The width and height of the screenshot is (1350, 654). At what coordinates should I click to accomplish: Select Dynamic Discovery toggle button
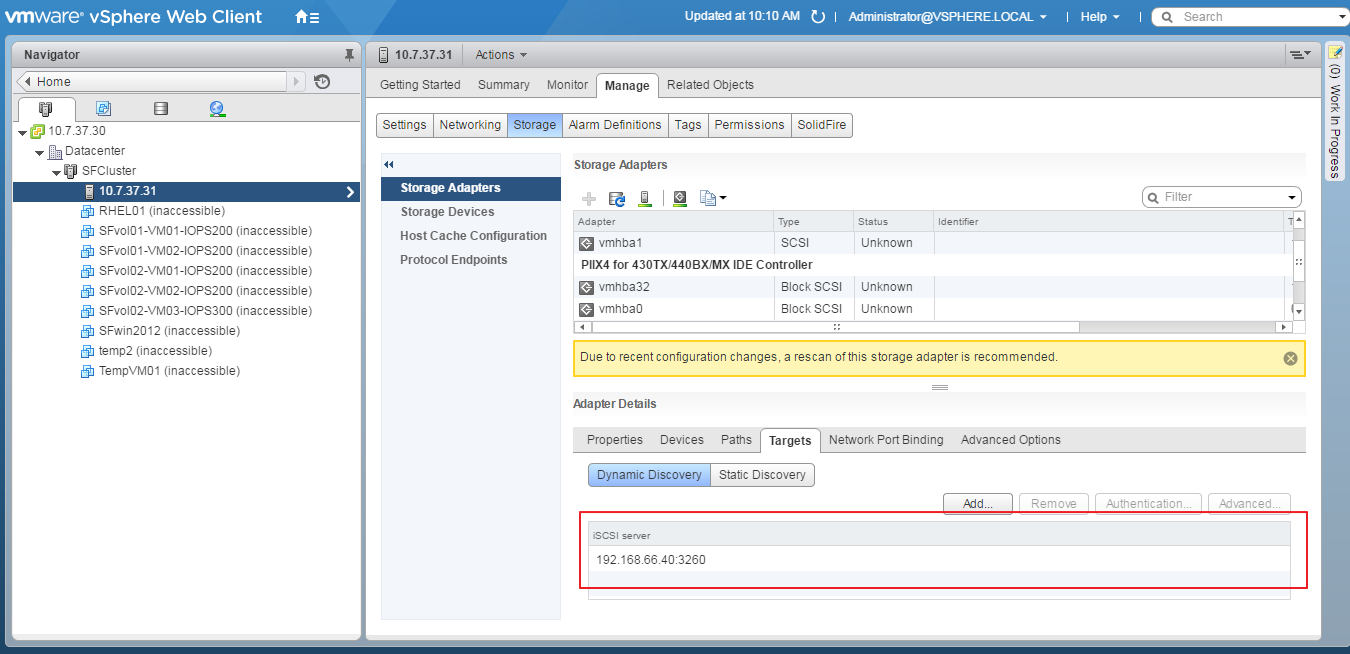click(649, 475)
